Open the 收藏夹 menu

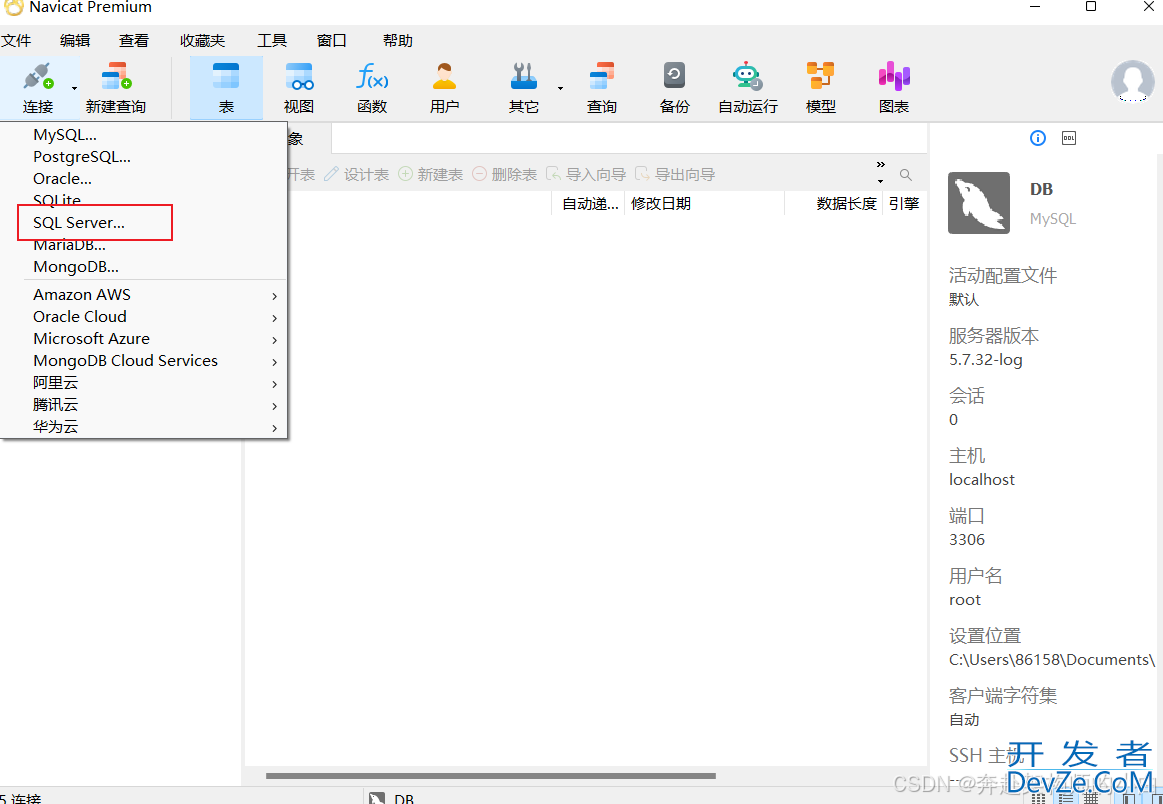point(202,41)
